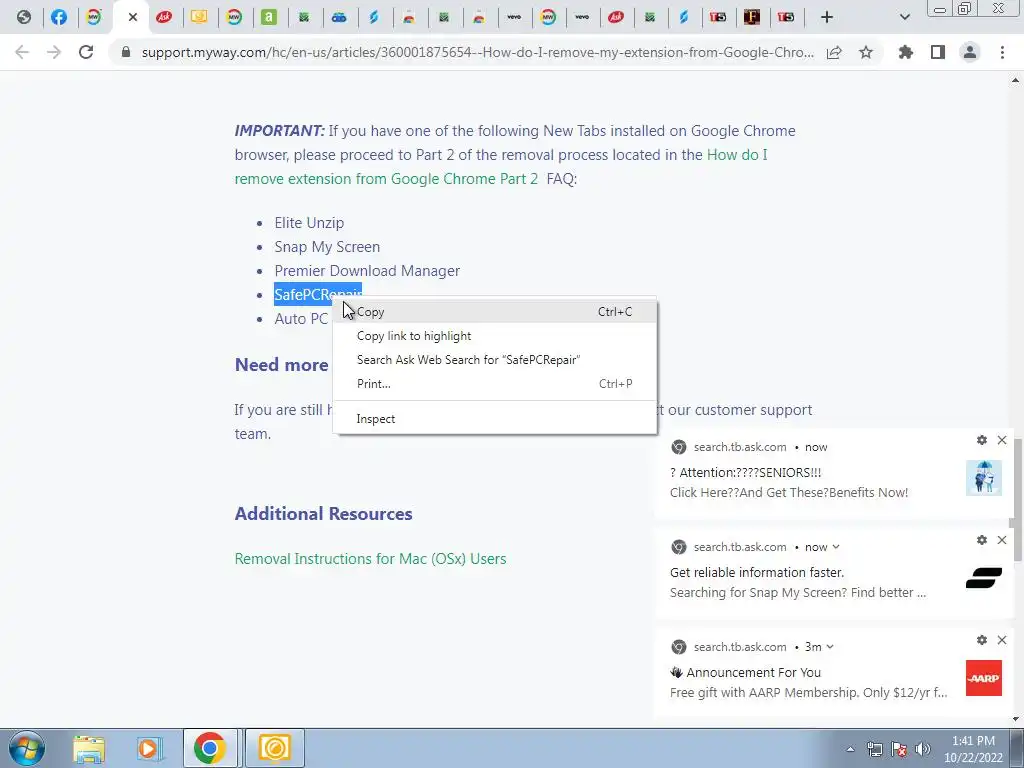This screenshot has height=768, width=1024.
Task: Open settings for 'Get reliable information' notification
Action: pyautogui.click(x=982, y=540)
